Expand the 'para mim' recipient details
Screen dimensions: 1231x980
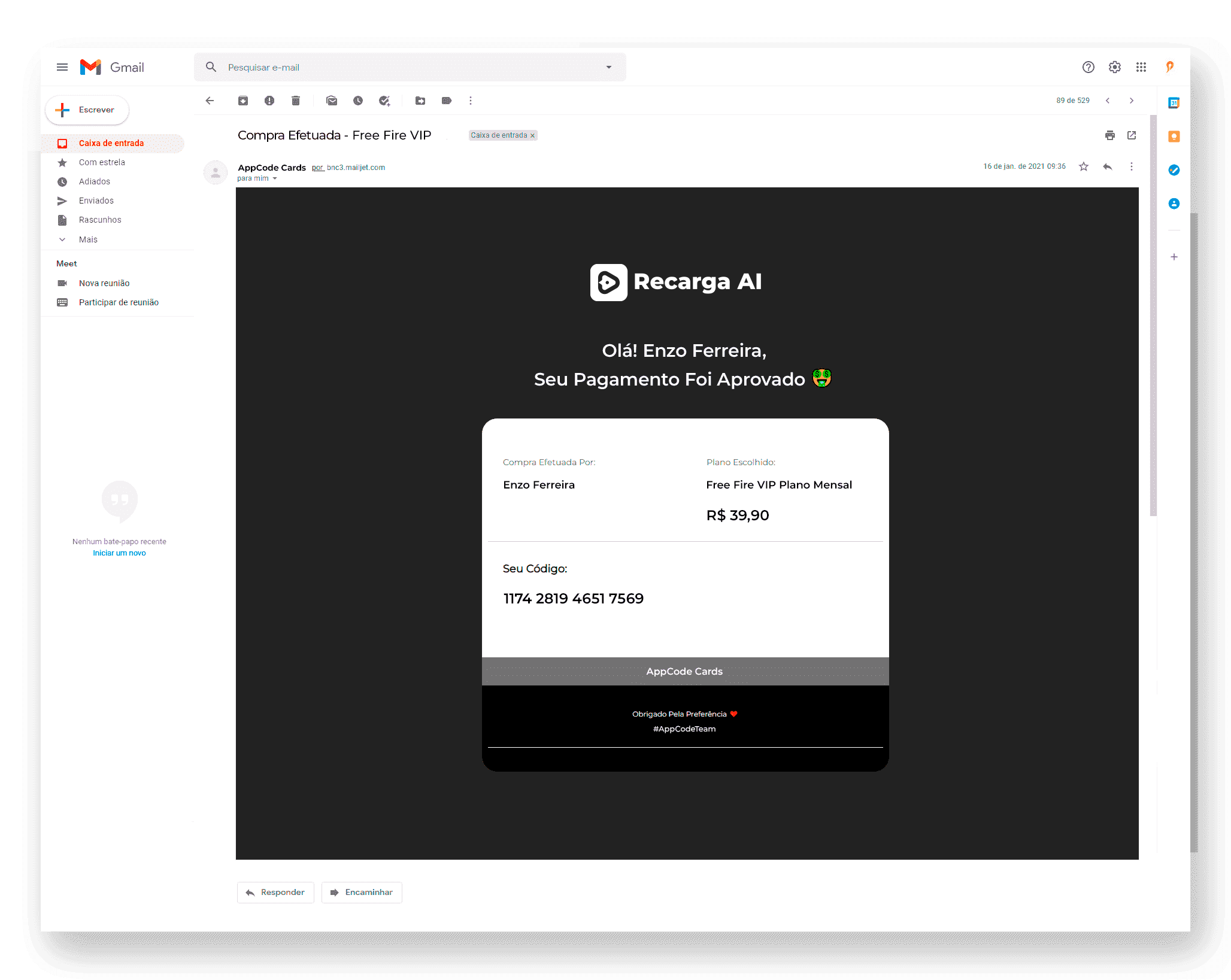coord(275,178)
